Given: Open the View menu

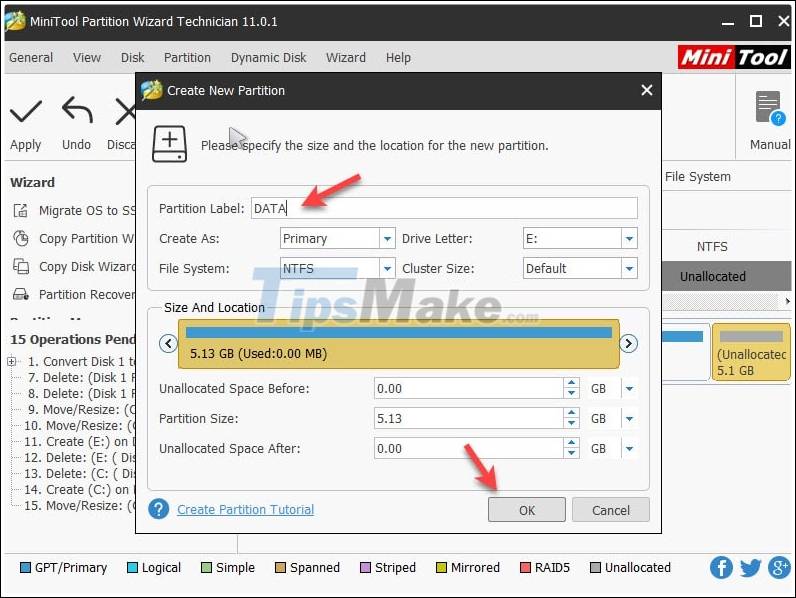Looking at the screenshot, I should tap(87, 57).
